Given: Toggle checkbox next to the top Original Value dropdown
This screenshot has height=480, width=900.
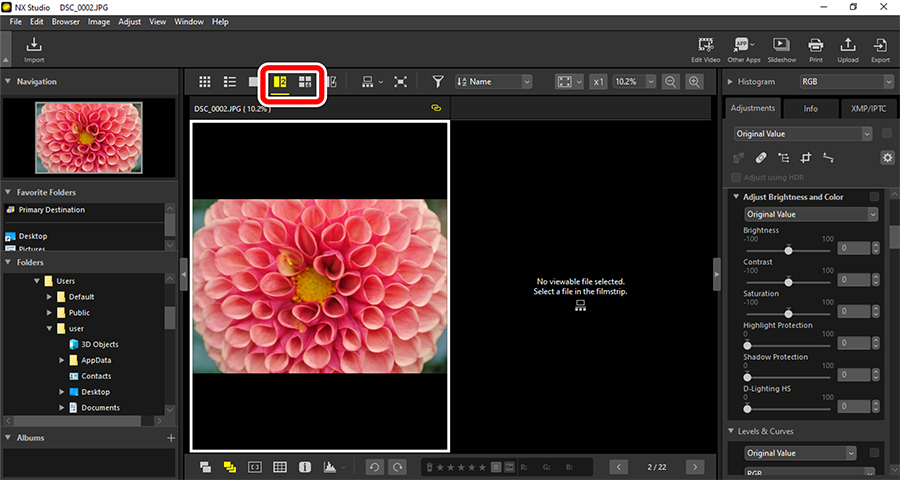Looking at the screenshot, I should (887, 134).
